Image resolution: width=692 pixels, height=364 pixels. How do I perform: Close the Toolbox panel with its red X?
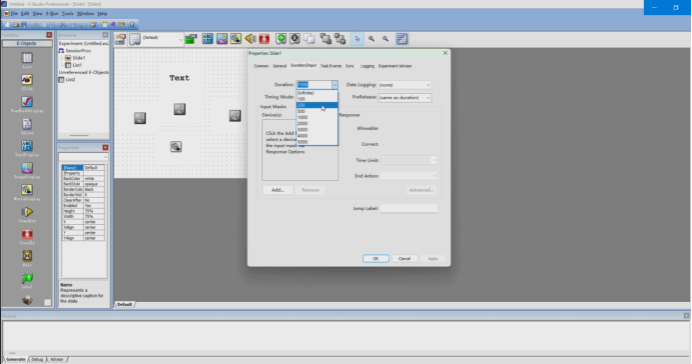tap(49, 35)
